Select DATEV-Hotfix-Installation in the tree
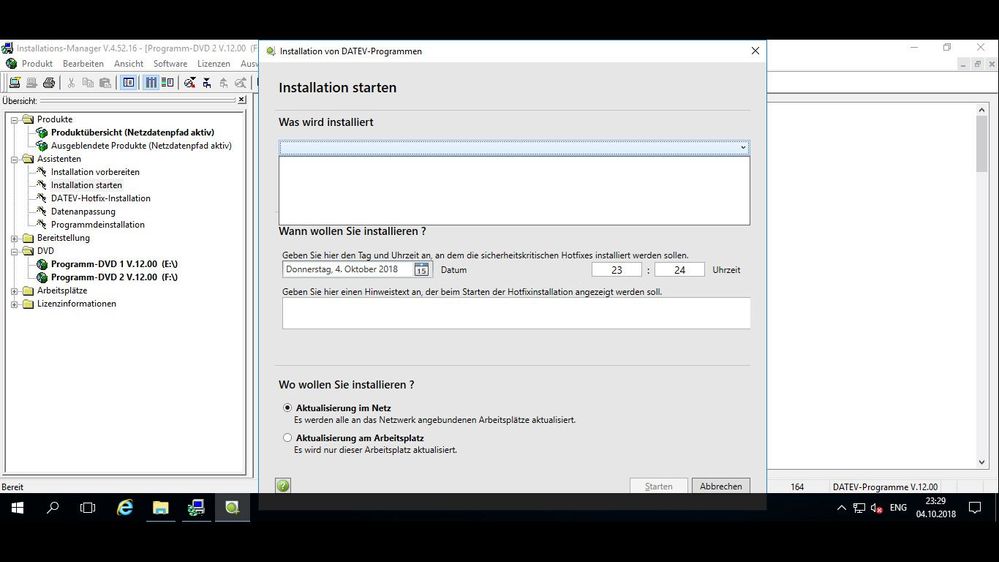This screenshot has width=999, height=562. 101,198
